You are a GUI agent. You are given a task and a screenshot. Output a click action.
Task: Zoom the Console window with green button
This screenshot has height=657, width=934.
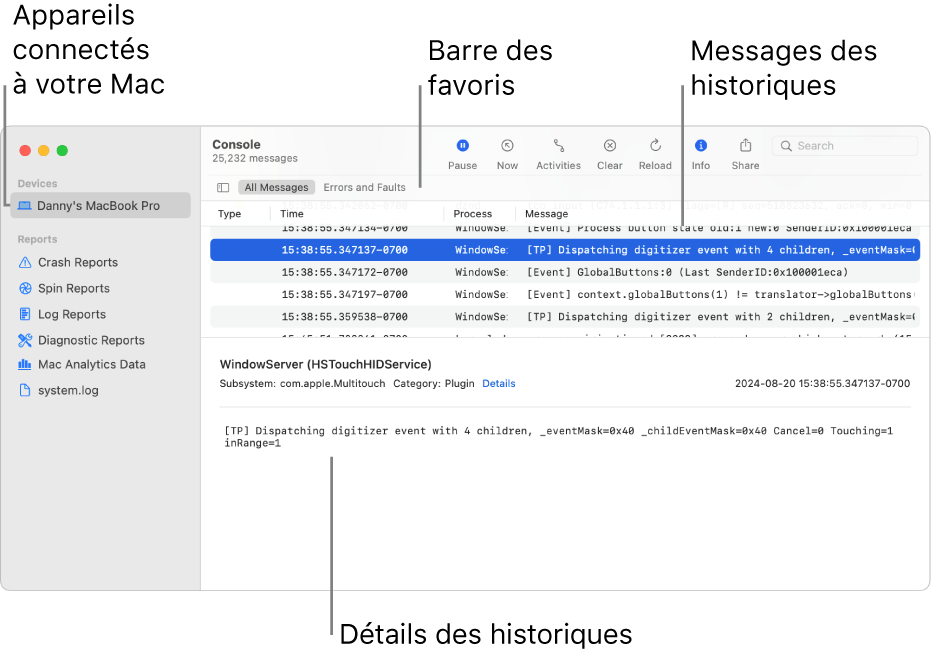[62, 151]
